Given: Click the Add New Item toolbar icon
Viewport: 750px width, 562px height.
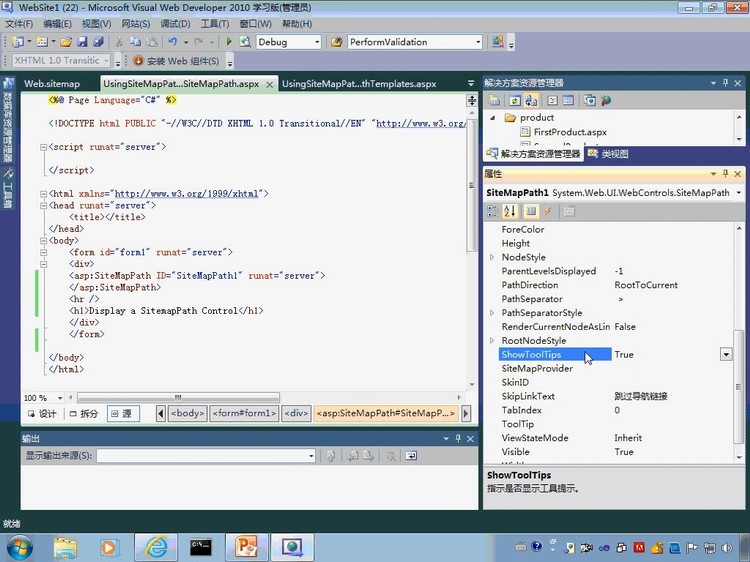Looking at the screenshot, I should [x=42, y=42].
